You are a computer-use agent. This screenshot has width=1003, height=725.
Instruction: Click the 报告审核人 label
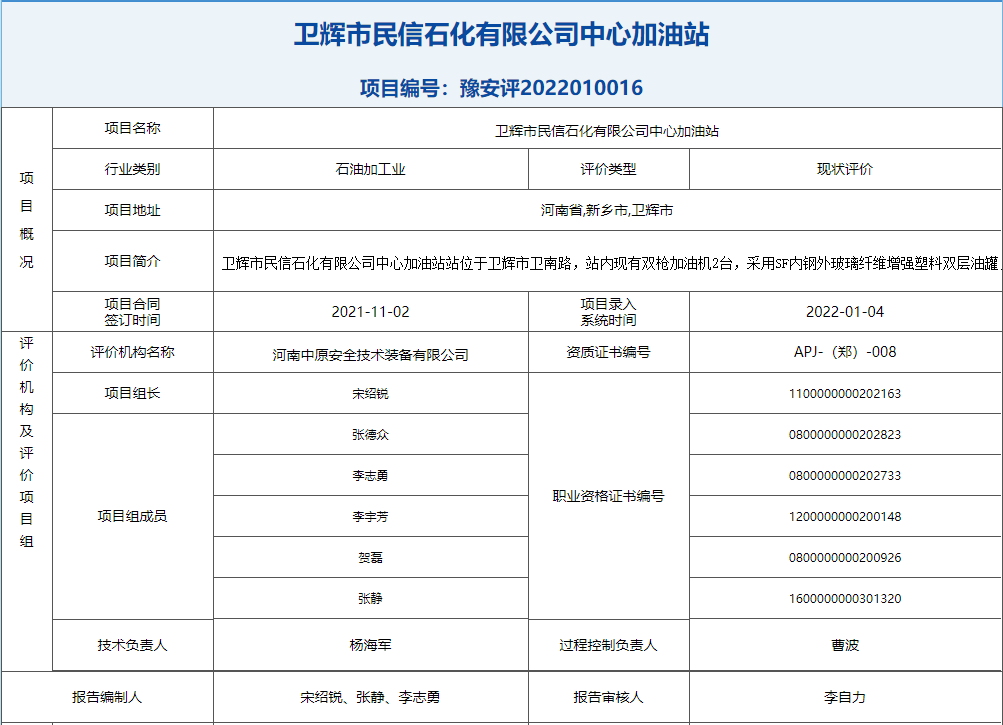coord(608,697)
